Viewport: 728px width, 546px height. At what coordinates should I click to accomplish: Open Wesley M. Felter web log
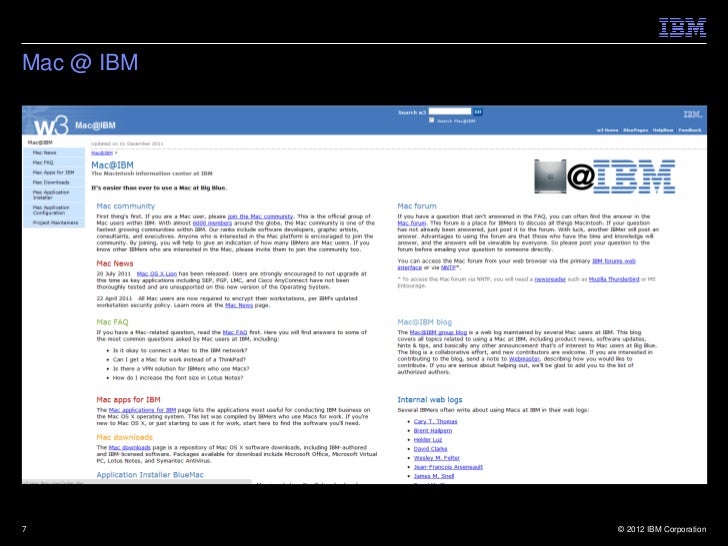[x=436, y=458]
